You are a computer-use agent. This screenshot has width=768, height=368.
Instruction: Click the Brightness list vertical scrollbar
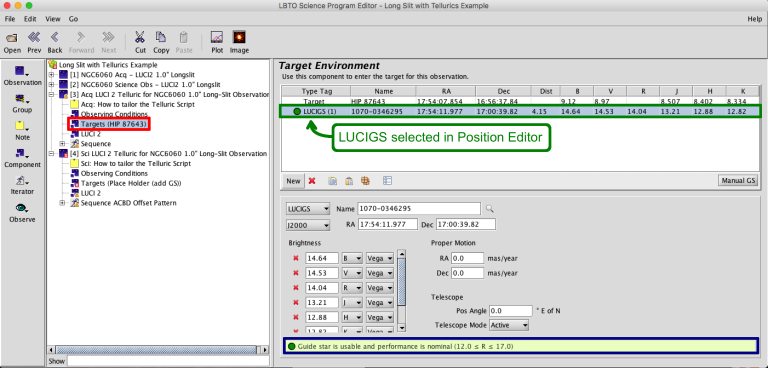(x=402, y=291)
